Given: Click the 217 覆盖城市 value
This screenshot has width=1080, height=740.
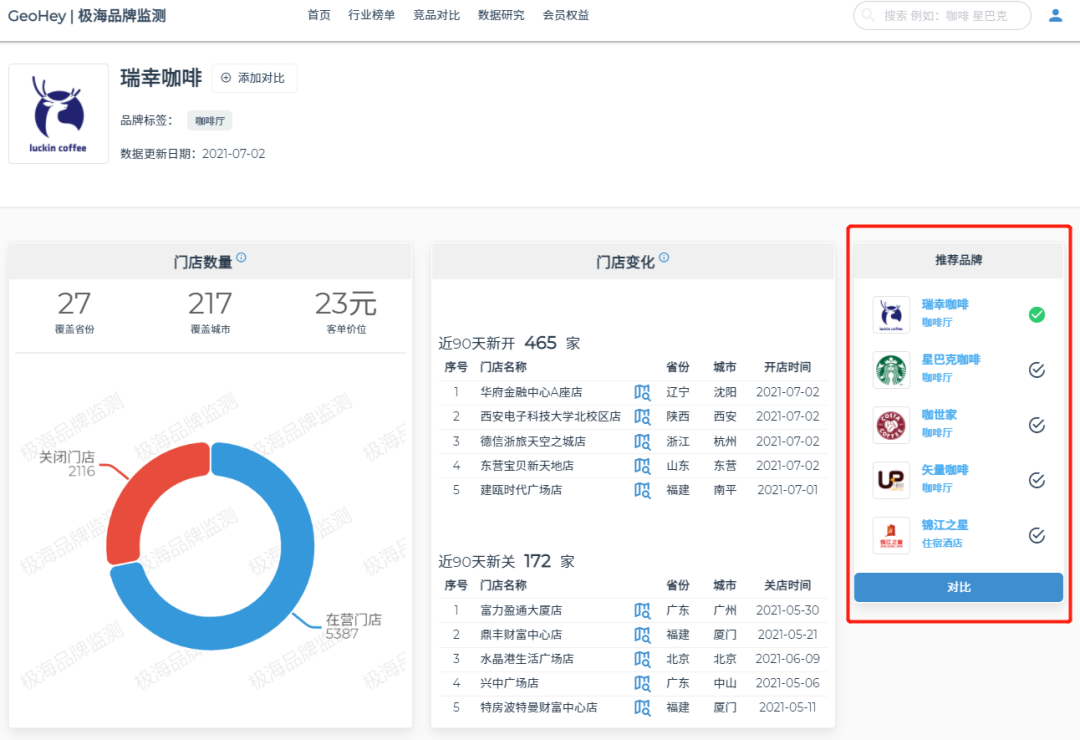Looking at the screenshot, I should [x=210, y=303].
